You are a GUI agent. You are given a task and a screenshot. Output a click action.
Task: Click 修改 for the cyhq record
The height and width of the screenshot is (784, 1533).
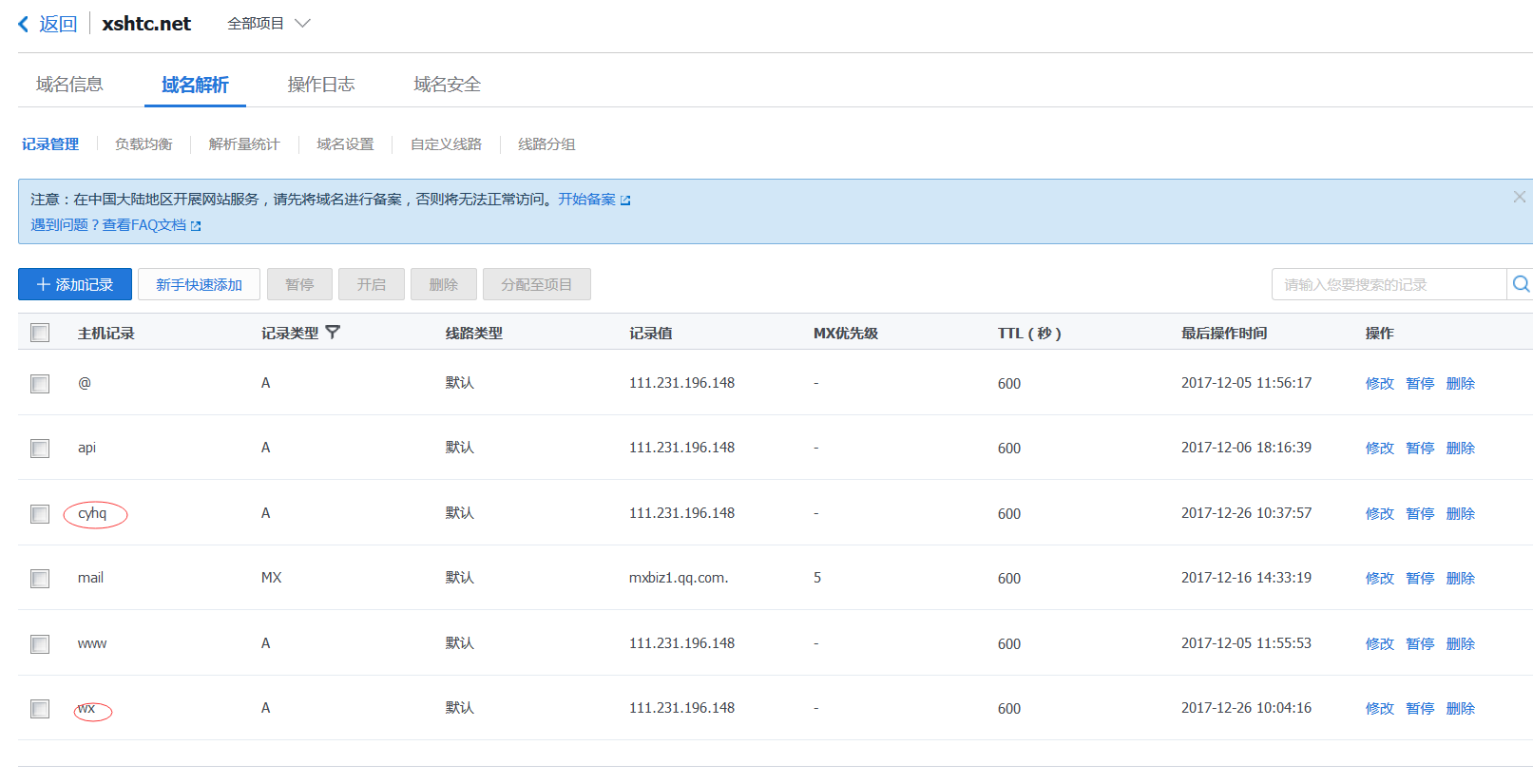1379,514
